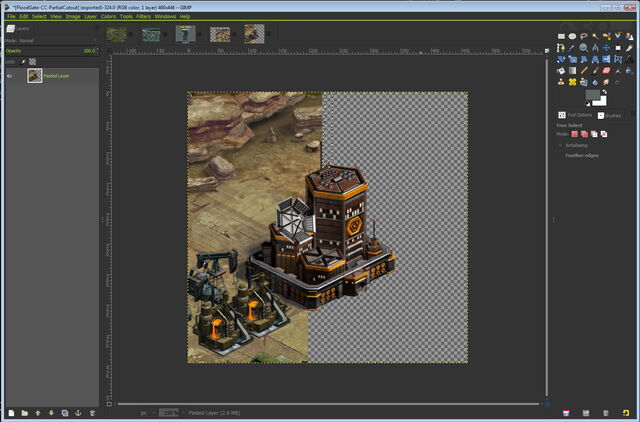The height and width of the screenshot is (422, 640).
Task: Lower the layer with down arrow
Action: point(51,413)
